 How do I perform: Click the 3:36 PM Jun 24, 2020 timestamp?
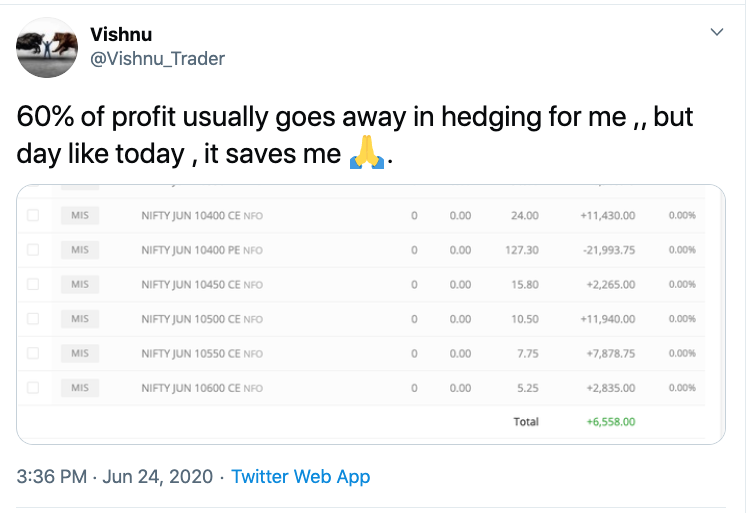tap(115, 476)
